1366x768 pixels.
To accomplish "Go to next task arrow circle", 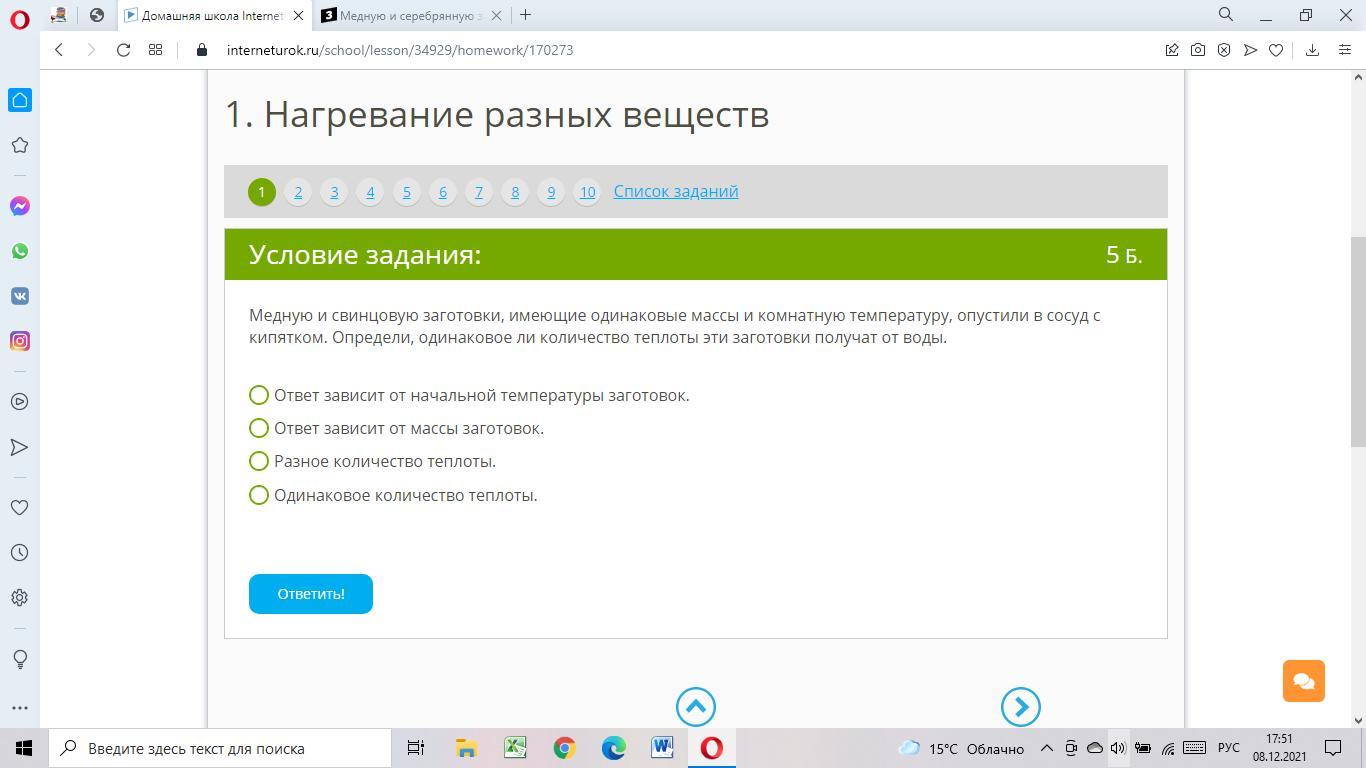I will coord(1021,707).
